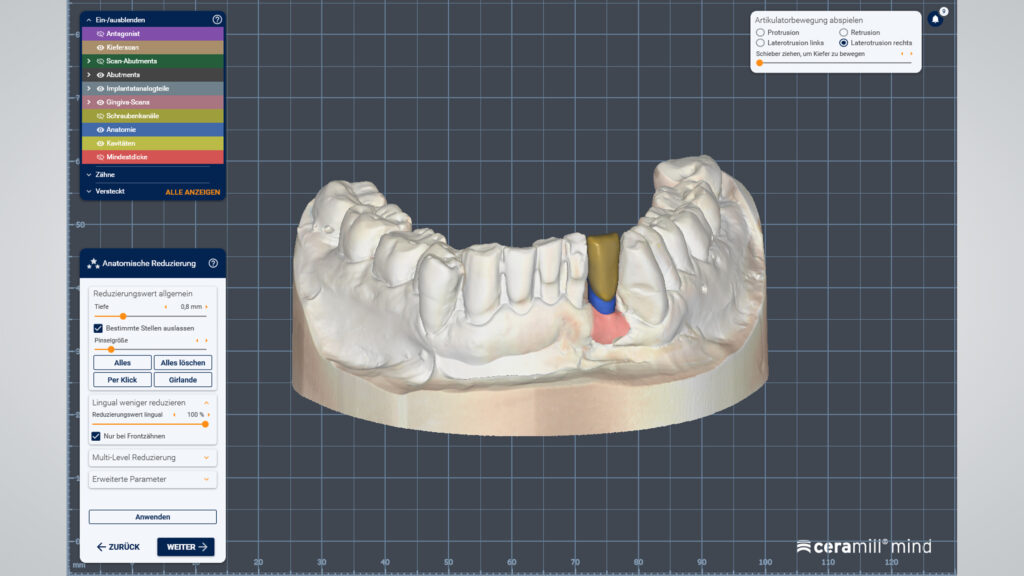Hide the Kieferscan layer via eye icon
Screen dimensions: 1024x576
100,47
